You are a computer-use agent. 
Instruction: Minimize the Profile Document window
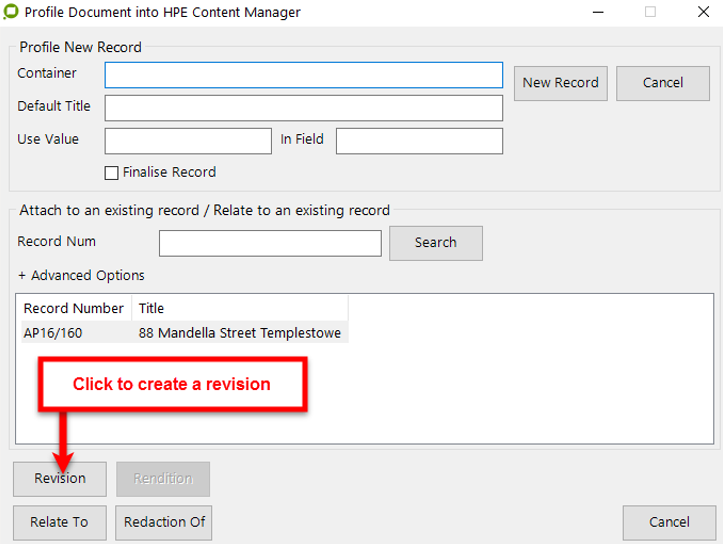[597, 13]
